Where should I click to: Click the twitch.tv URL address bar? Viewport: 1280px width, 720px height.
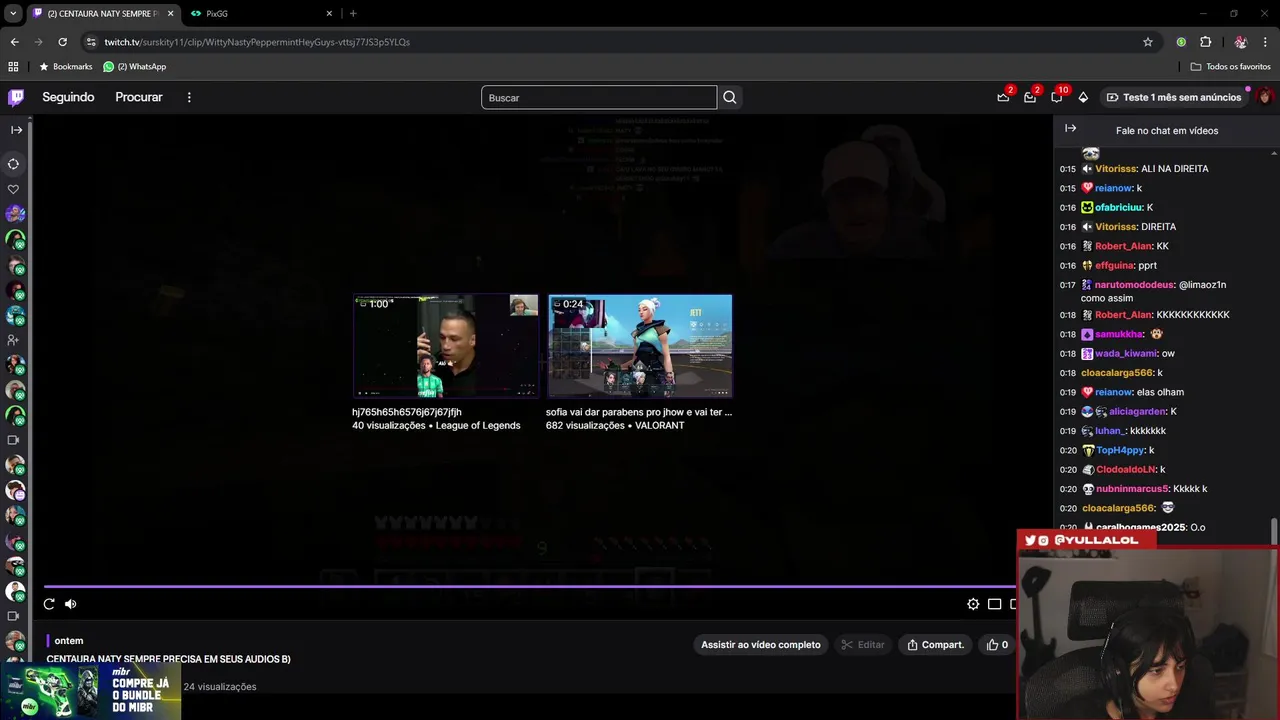coord(257,42)
